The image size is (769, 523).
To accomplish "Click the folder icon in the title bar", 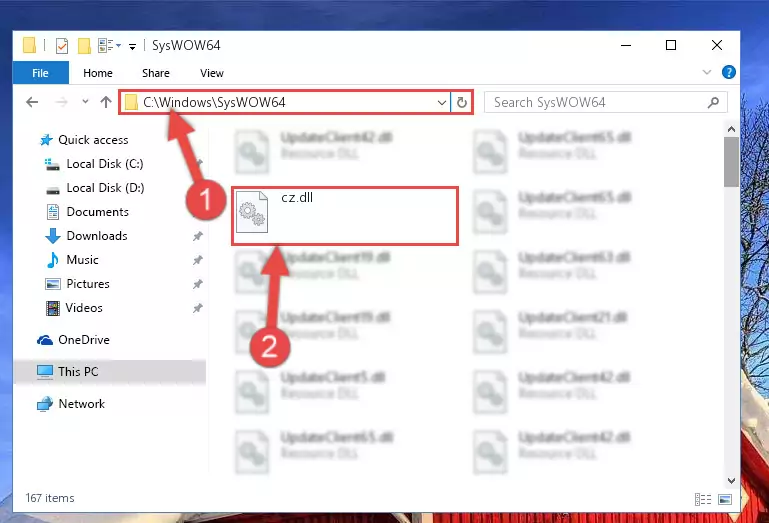I will click(29, 45).
